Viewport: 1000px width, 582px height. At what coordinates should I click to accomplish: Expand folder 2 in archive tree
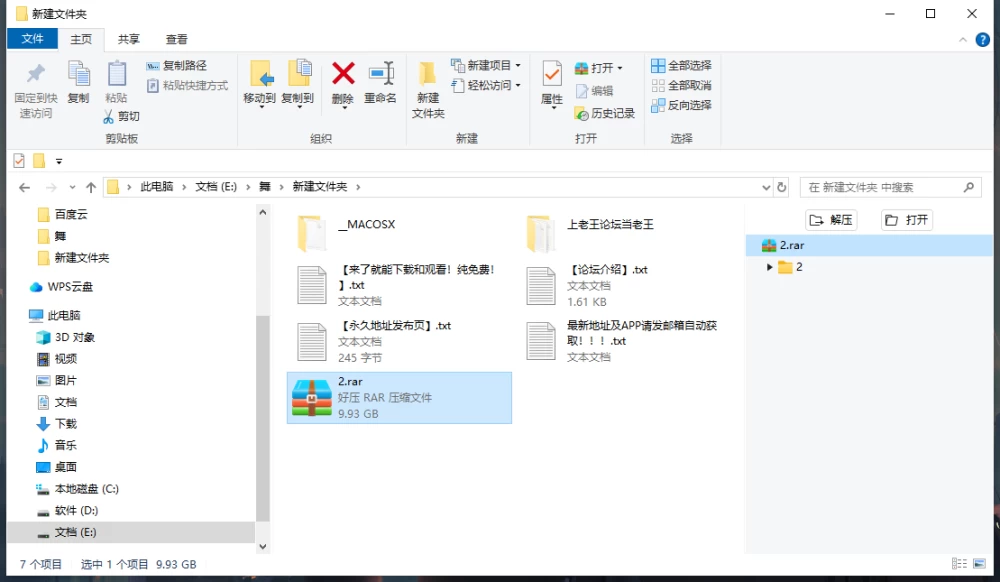(769, 267)
